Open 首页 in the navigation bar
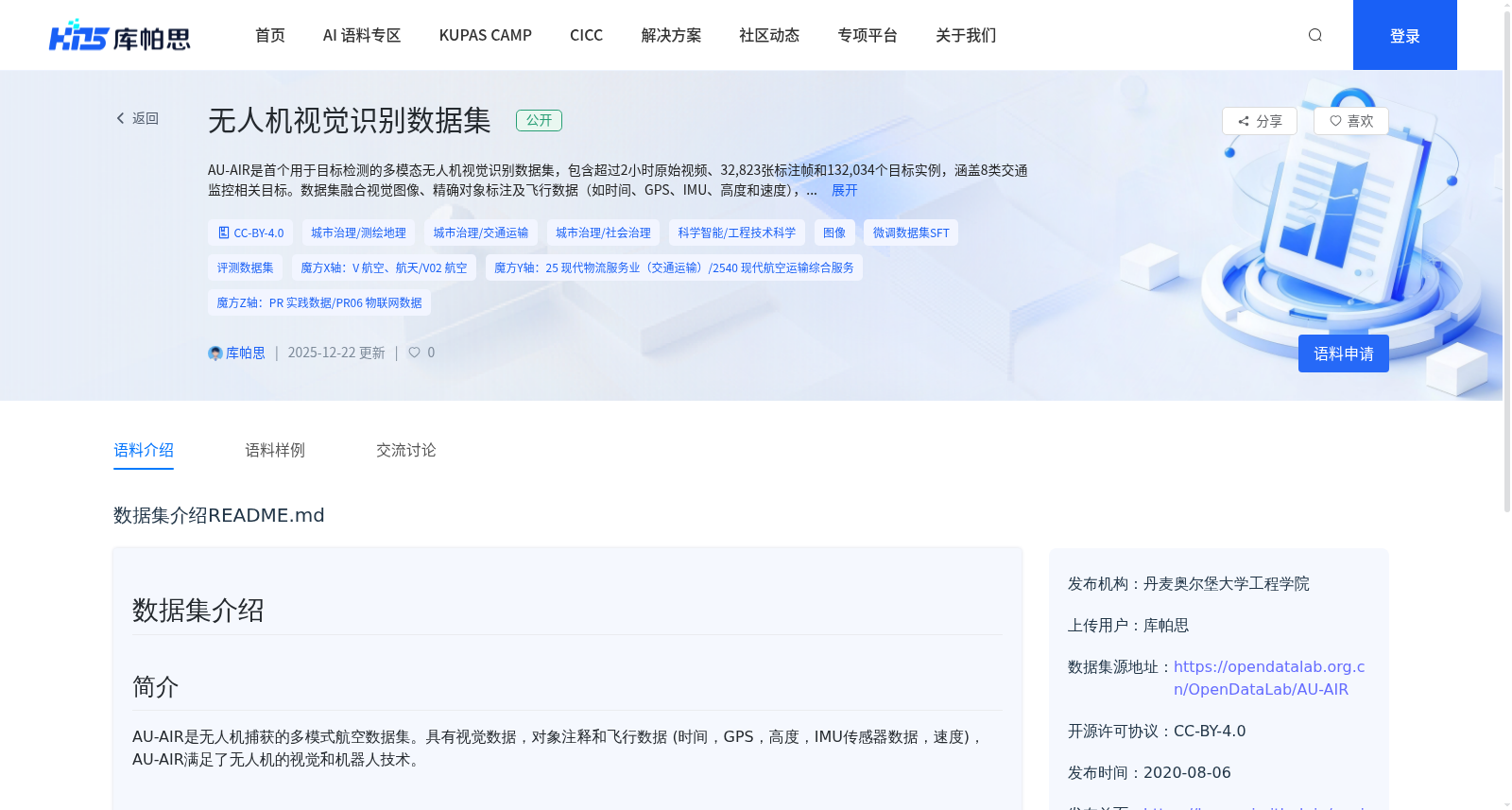 270,35
